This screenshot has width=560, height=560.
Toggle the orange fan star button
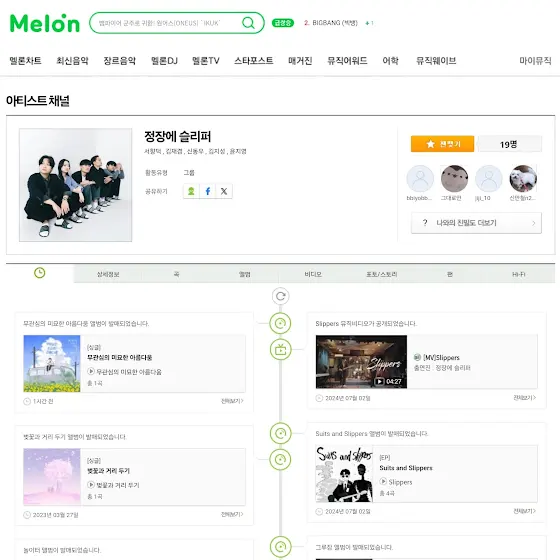click(442, 144)
